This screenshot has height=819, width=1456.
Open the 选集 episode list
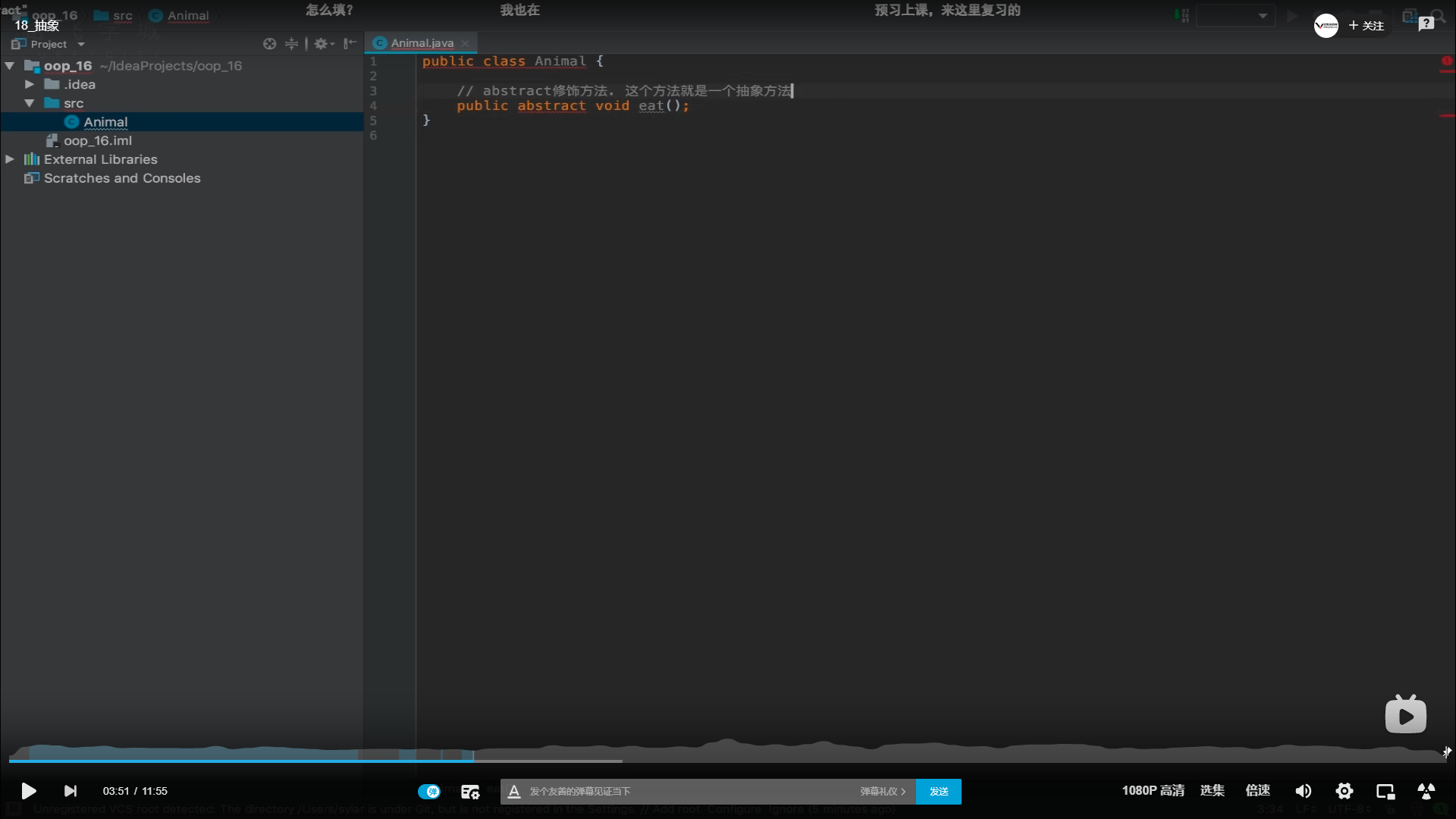click(x=1212, y=790)
